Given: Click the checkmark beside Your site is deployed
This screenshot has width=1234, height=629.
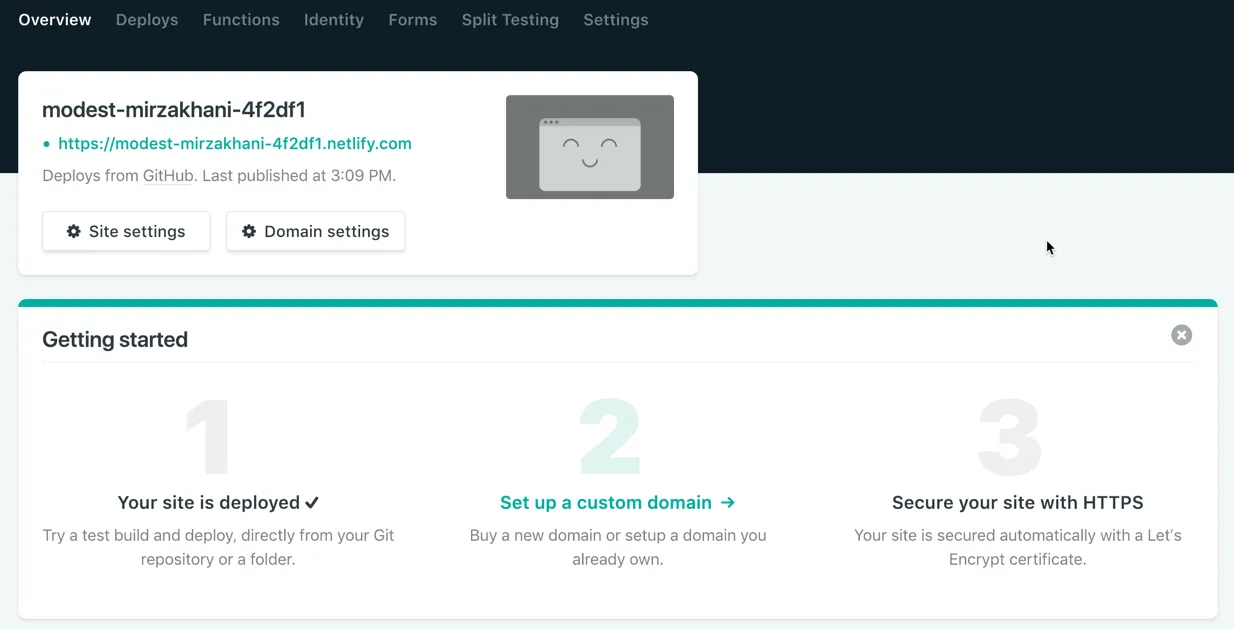Looking at the screenshot, I should pos(312,502).
